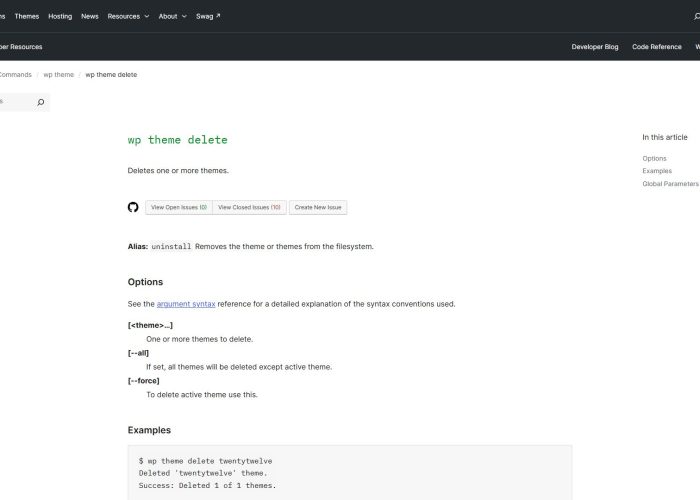Click the uninstall alias code text

tap(171, 246)
